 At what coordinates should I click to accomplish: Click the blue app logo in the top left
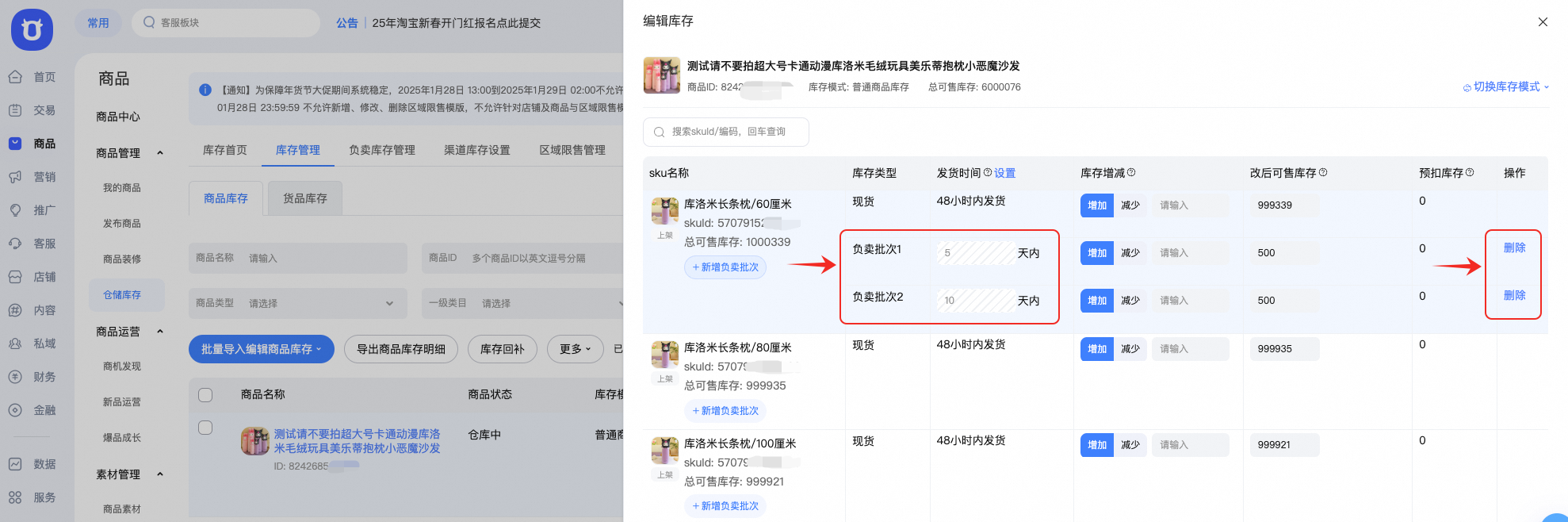click(x=32, y=29)
